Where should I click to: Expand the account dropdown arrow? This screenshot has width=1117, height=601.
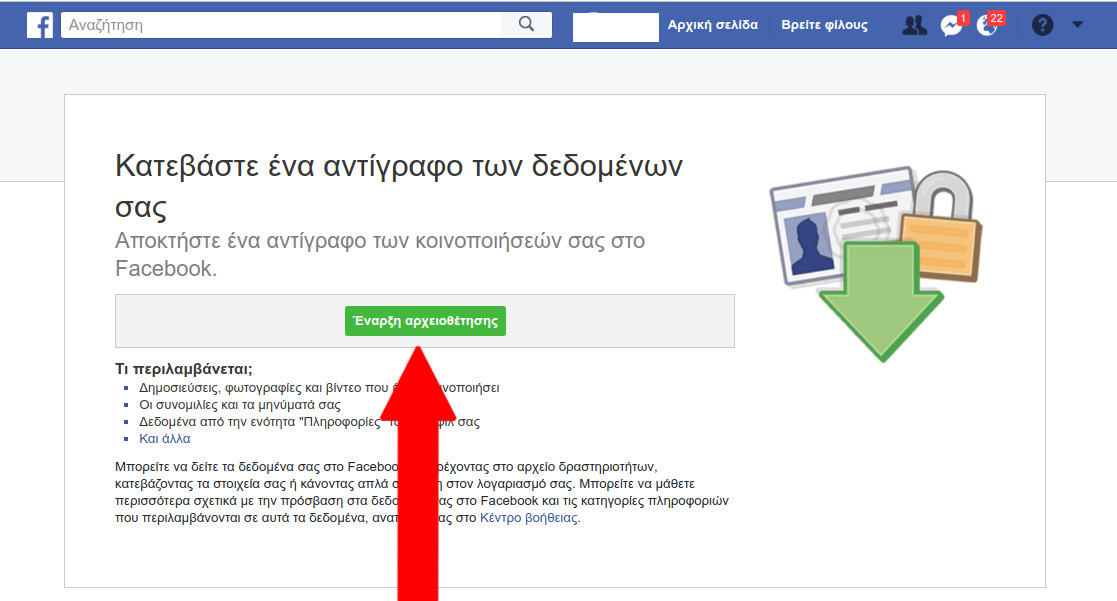[1077, 25]
